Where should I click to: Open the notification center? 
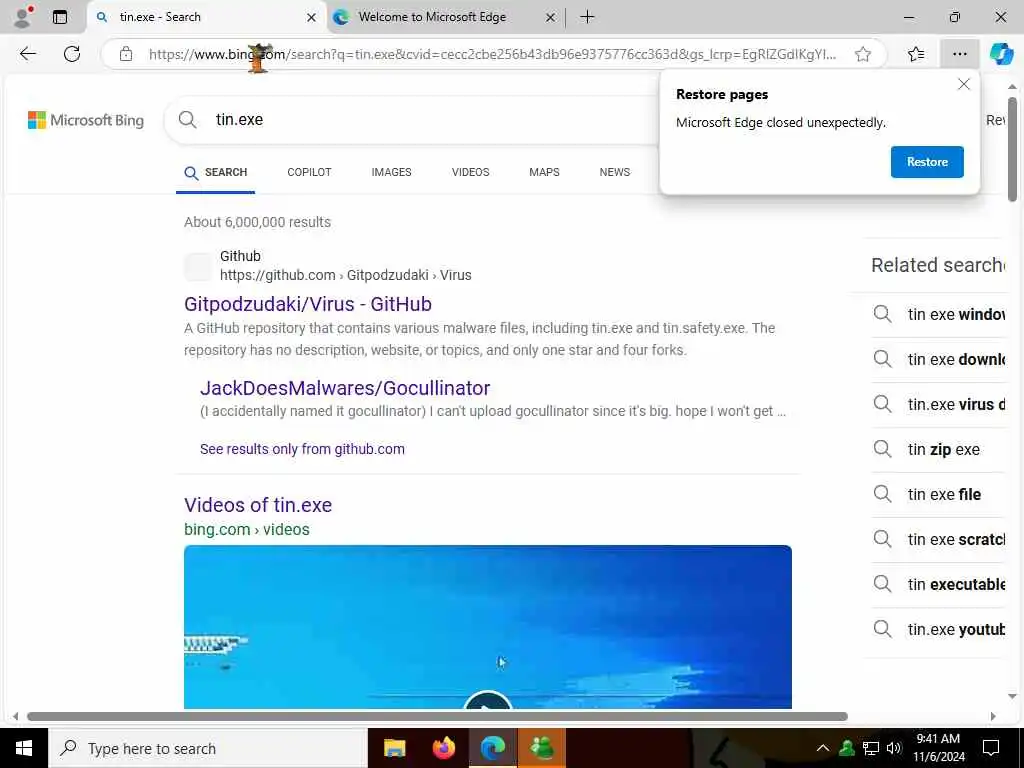[x=991, y=748]
